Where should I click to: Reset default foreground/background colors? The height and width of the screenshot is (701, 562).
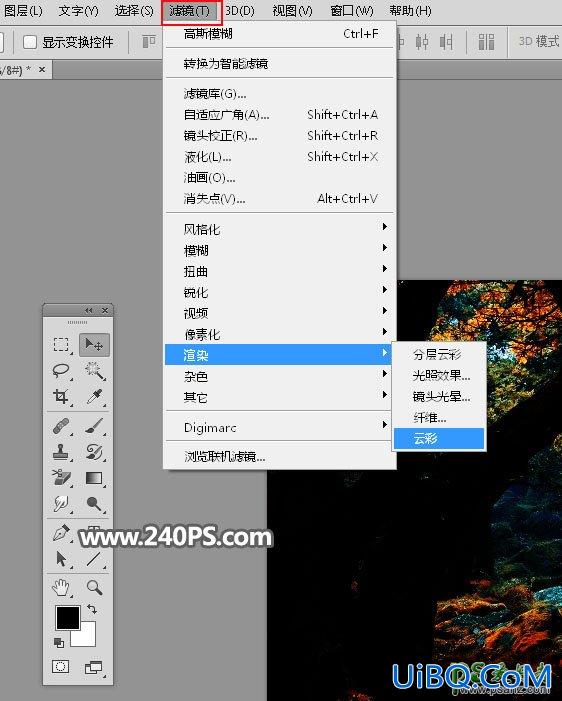[59, 643]
